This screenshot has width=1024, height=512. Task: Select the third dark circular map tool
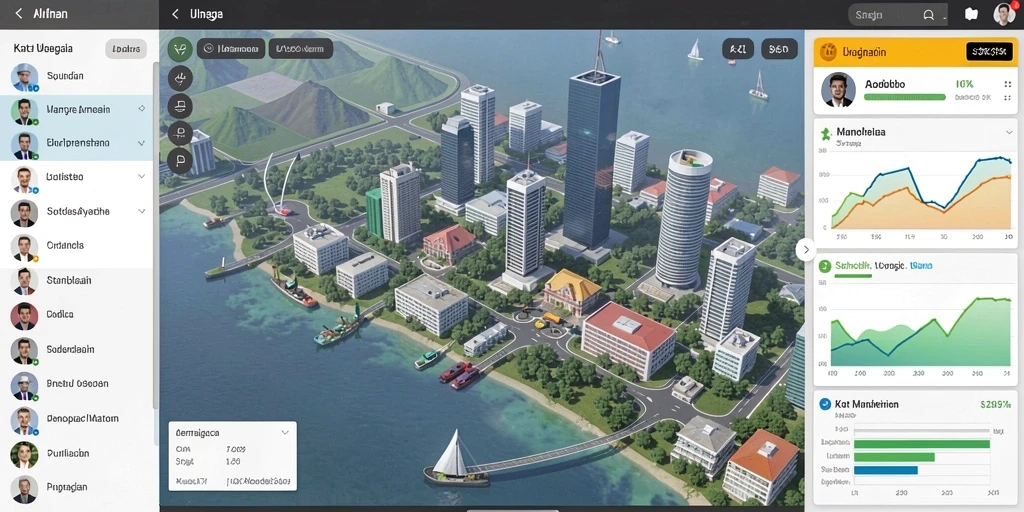[180, 105]
